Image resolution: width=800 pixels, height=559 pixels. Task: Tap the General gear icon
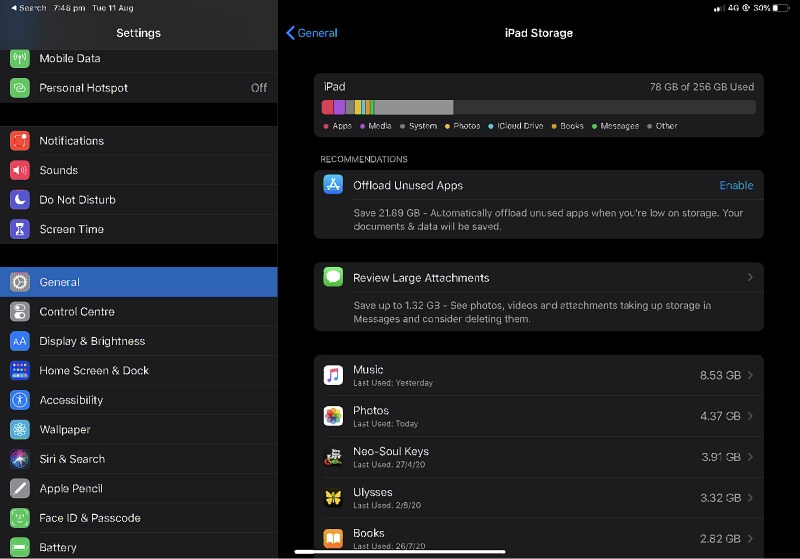click(x=20, y=282)
